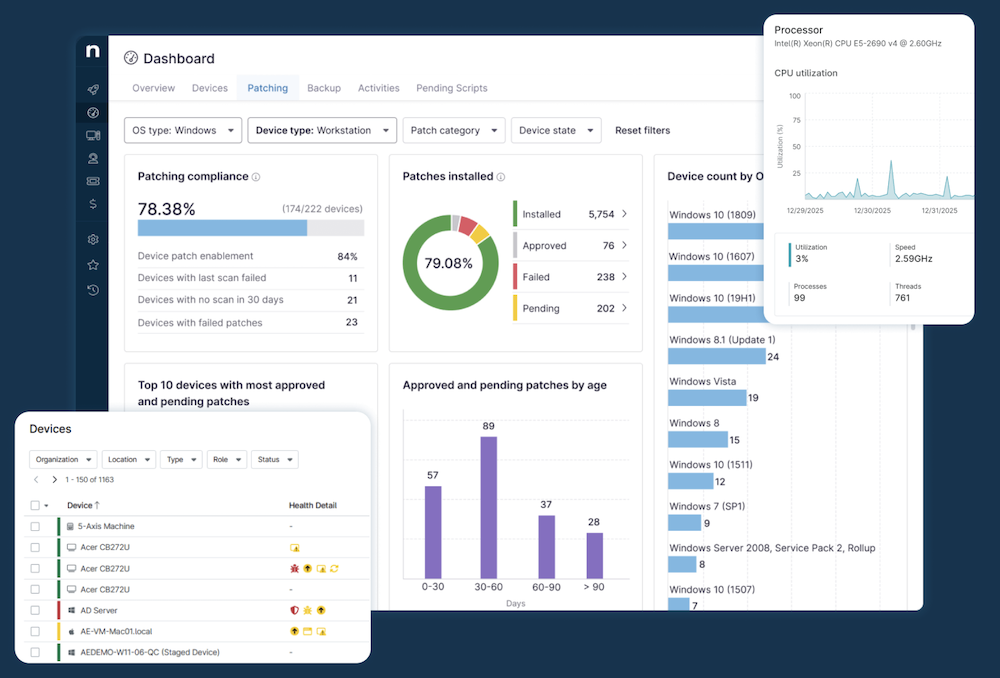Image resolution: width=1000 pixels, height=678 pixels.
Task: Click the red bug icon in Acer CB272U row
Action: (x=294, y=568)
